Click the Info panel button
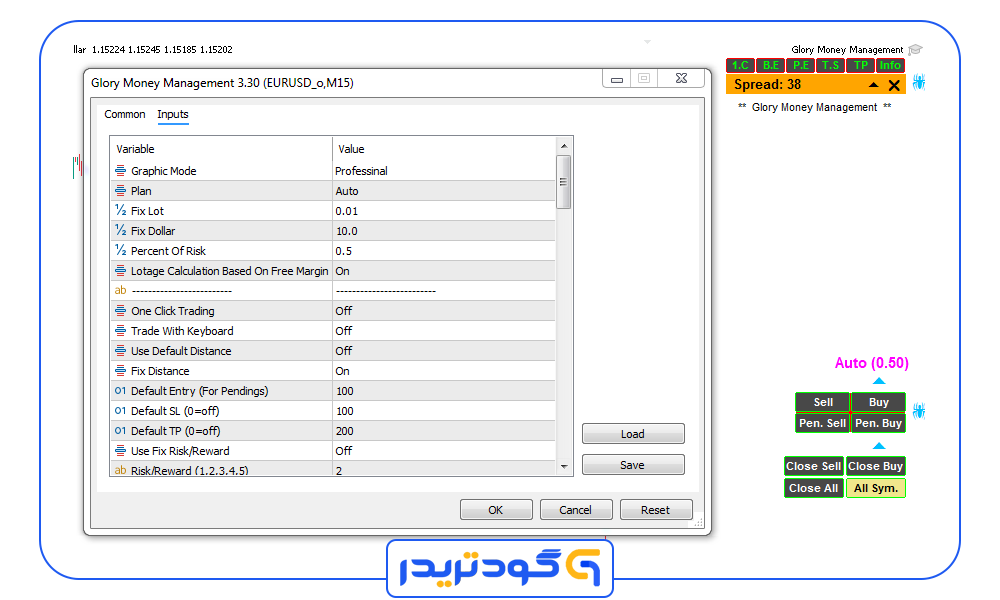The height and width of the screenshot is (600, 1000). tap(890, 65)
